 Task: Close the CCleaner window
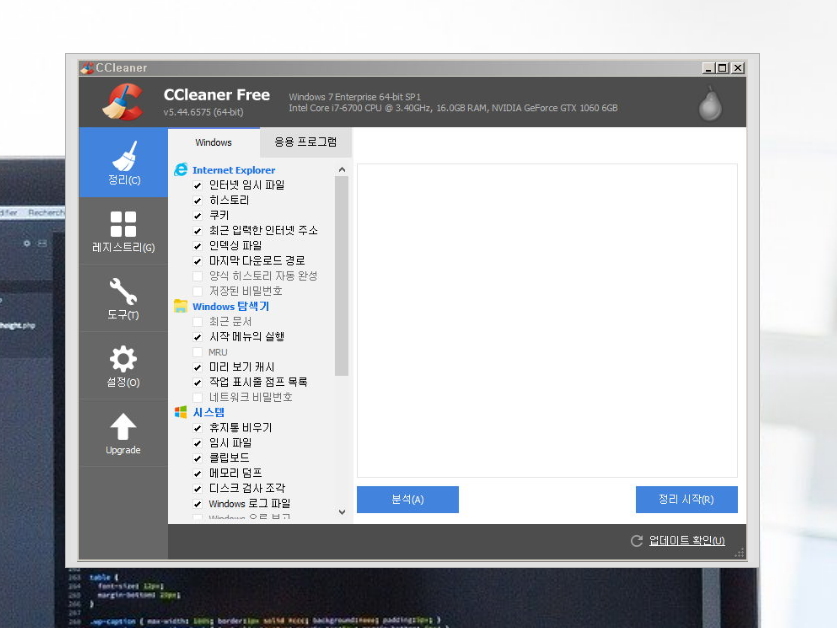click(738, 68)
